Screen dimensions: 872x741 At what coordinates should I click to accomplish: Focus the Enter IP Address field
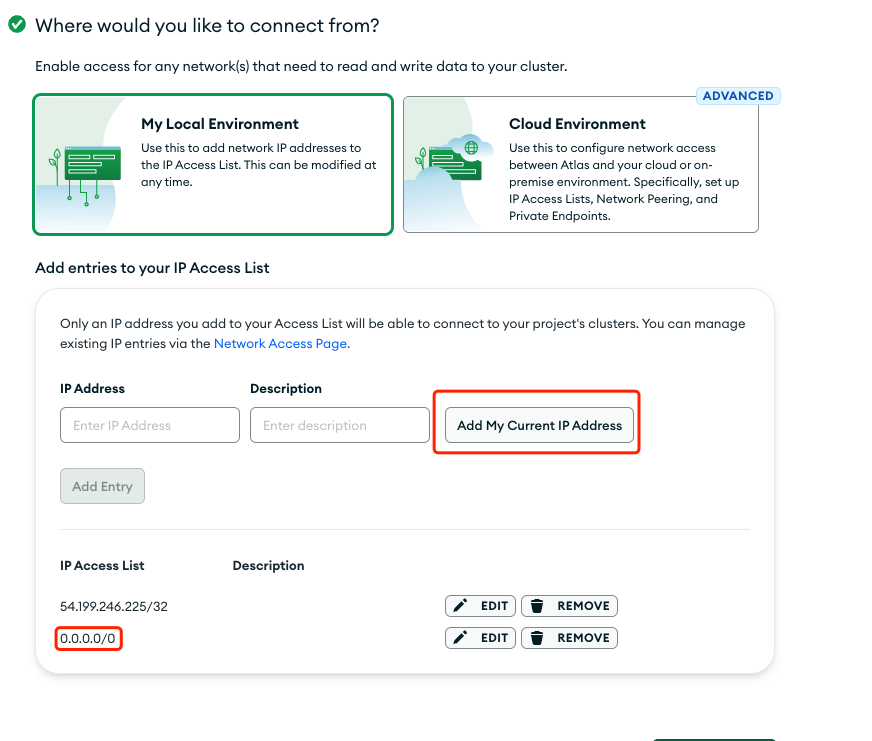150,425
